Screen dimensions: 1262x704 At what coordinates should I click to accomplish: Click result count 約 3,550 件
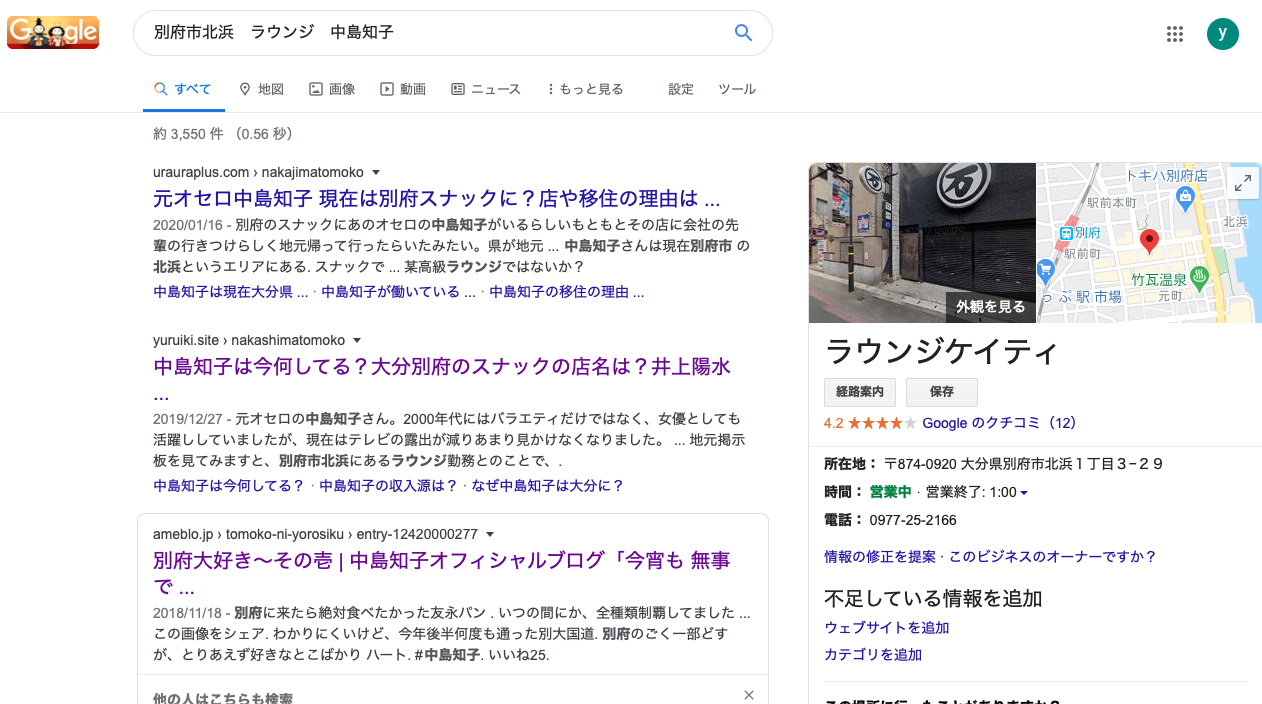tap(188, 134)
